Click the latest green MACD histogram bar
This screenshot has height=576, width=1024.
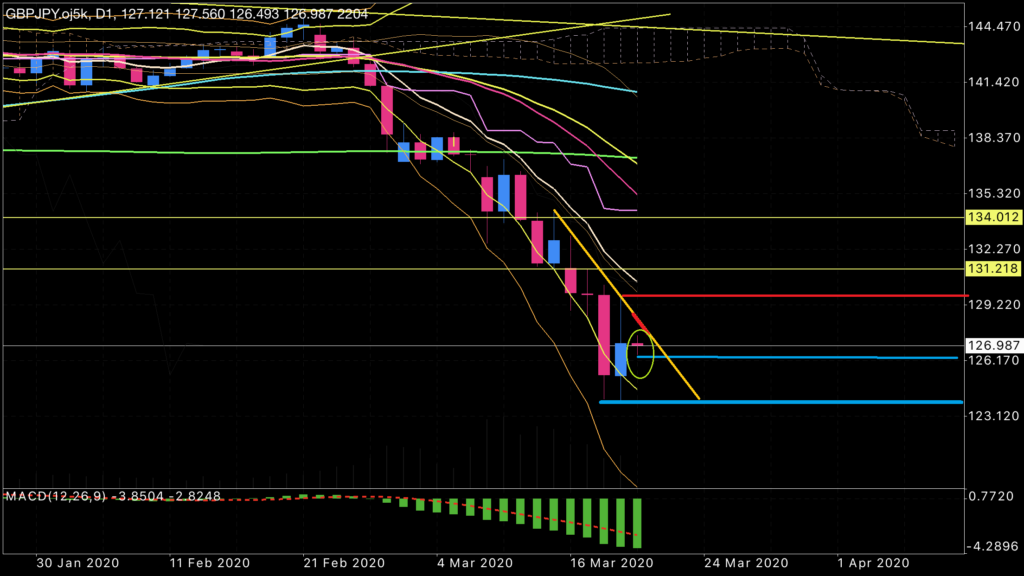[x=637, y=523]
